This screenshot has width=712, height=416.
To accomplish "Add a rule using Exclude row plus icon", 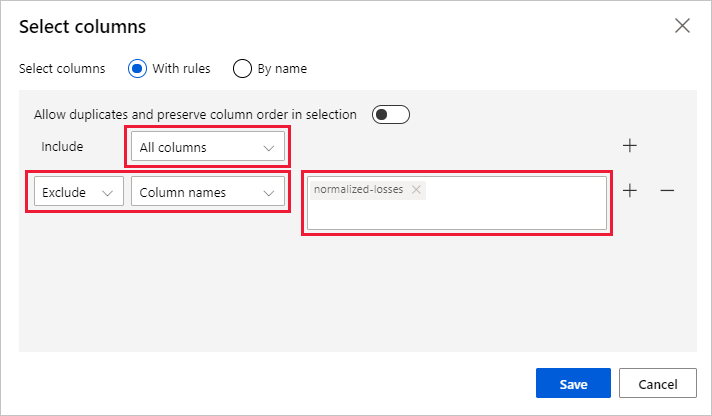I will [x=630, y=191].
